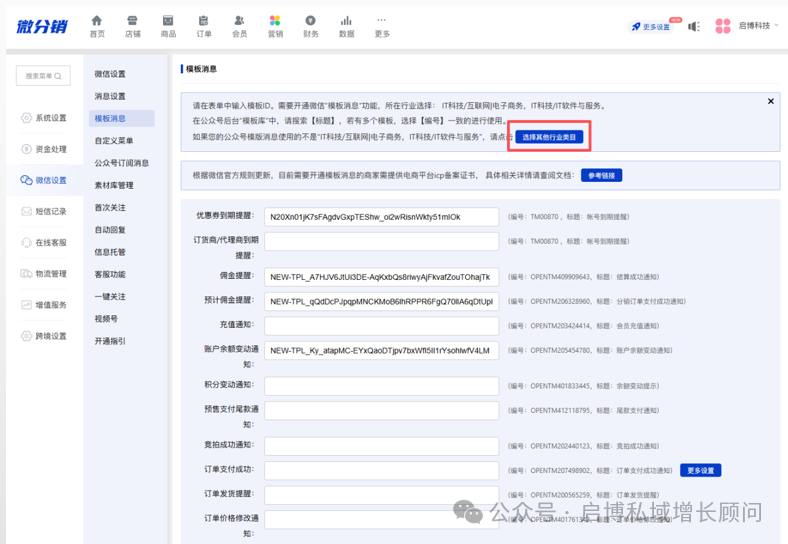This screenshot has width=788, height=544.
Task: Select 客服功能 submenu item
Action: [110, 275]
